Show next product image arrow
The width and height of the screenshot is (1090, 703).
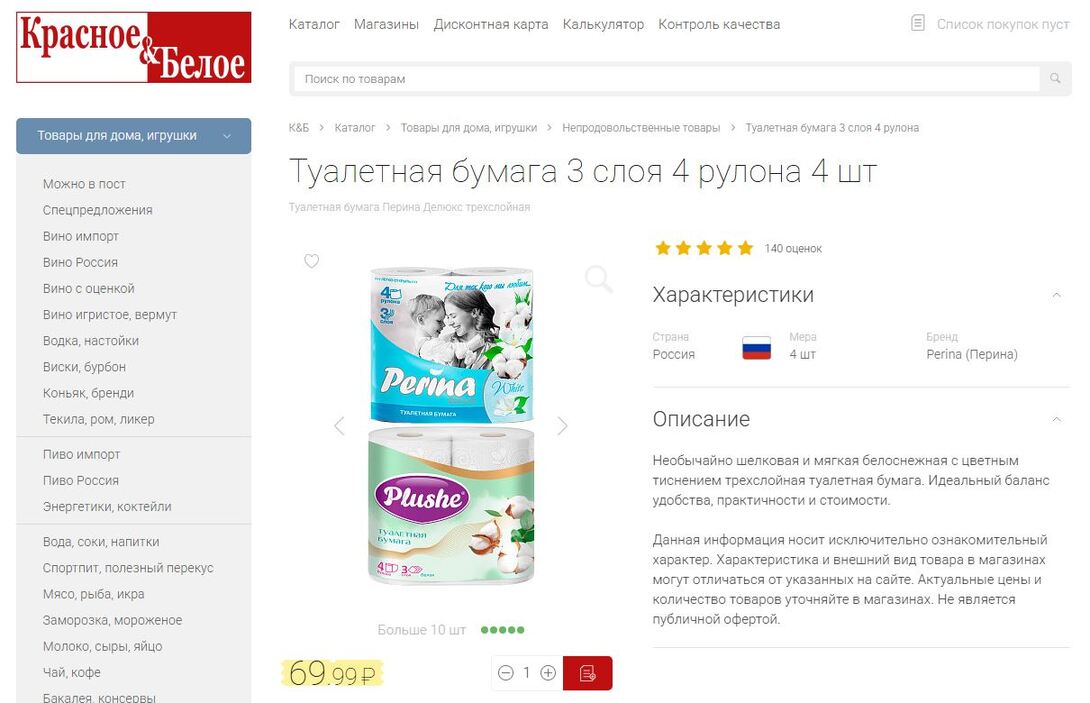click(x=562, y=426)
